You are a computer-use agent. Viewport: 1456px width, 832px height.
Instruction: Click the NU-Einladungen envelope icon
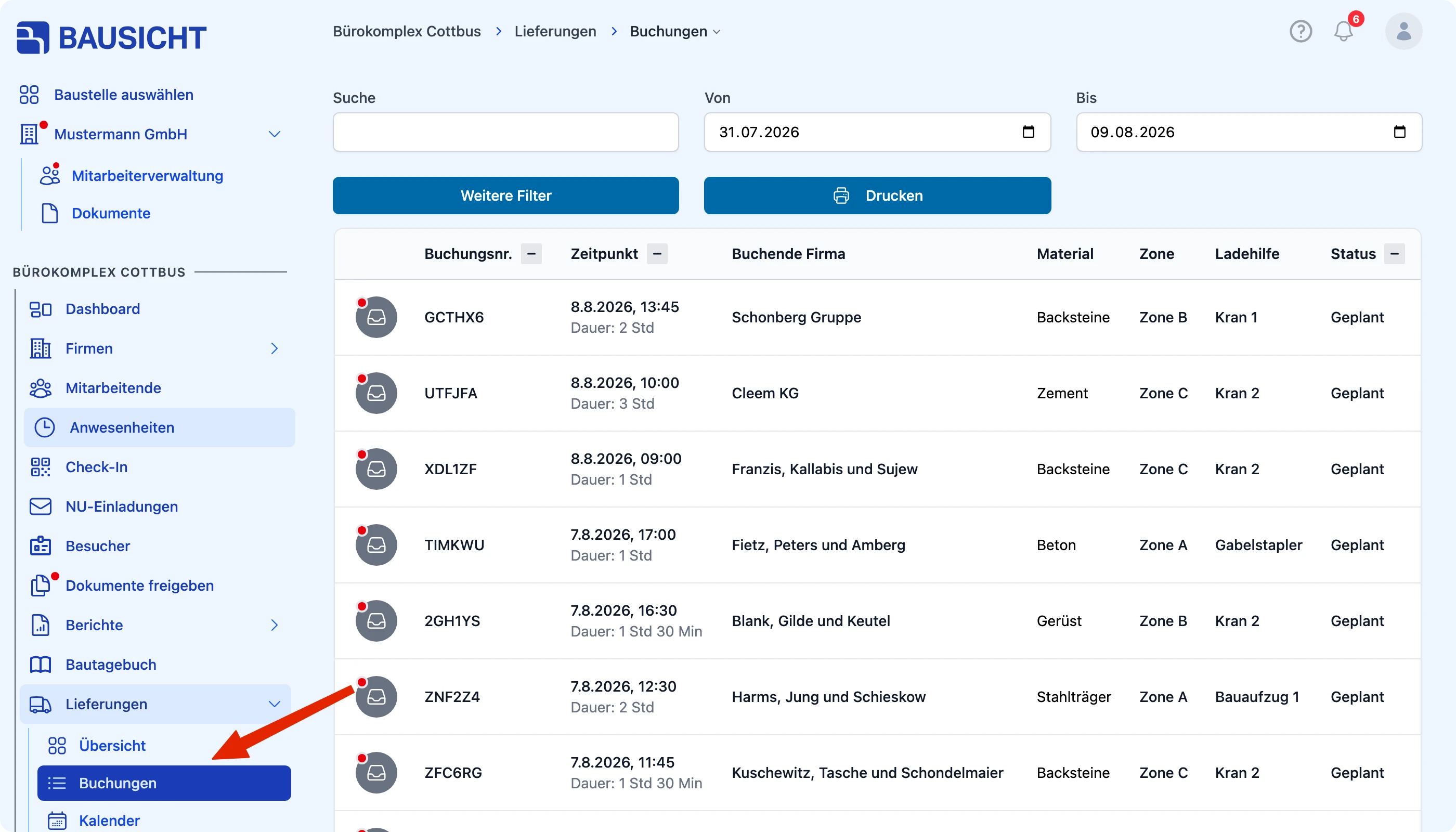click(41, 506)
